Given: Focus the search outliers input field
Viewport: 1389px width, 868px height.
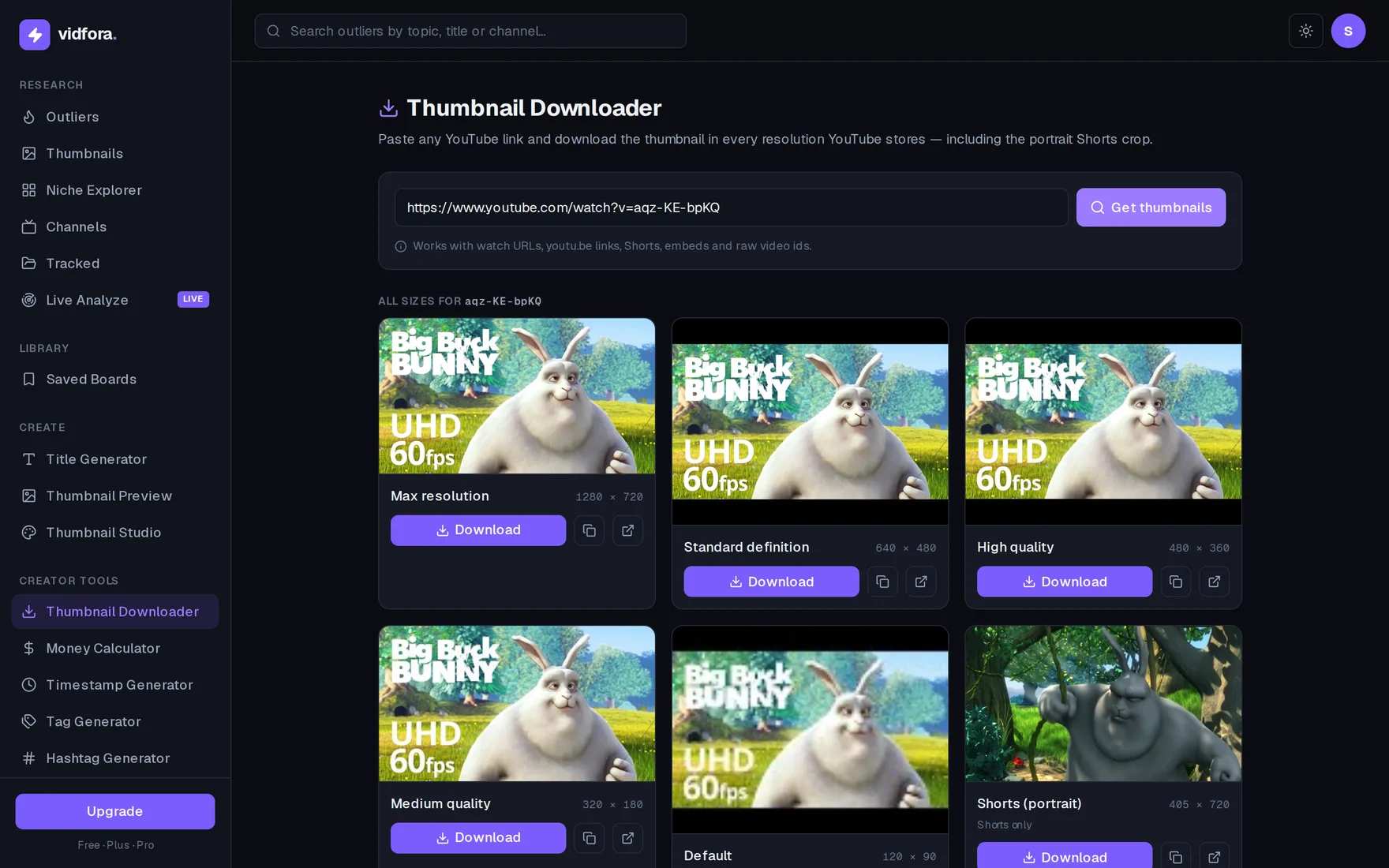Looking at the screenshot, I should pyautogui.click(x=470, y=31).
